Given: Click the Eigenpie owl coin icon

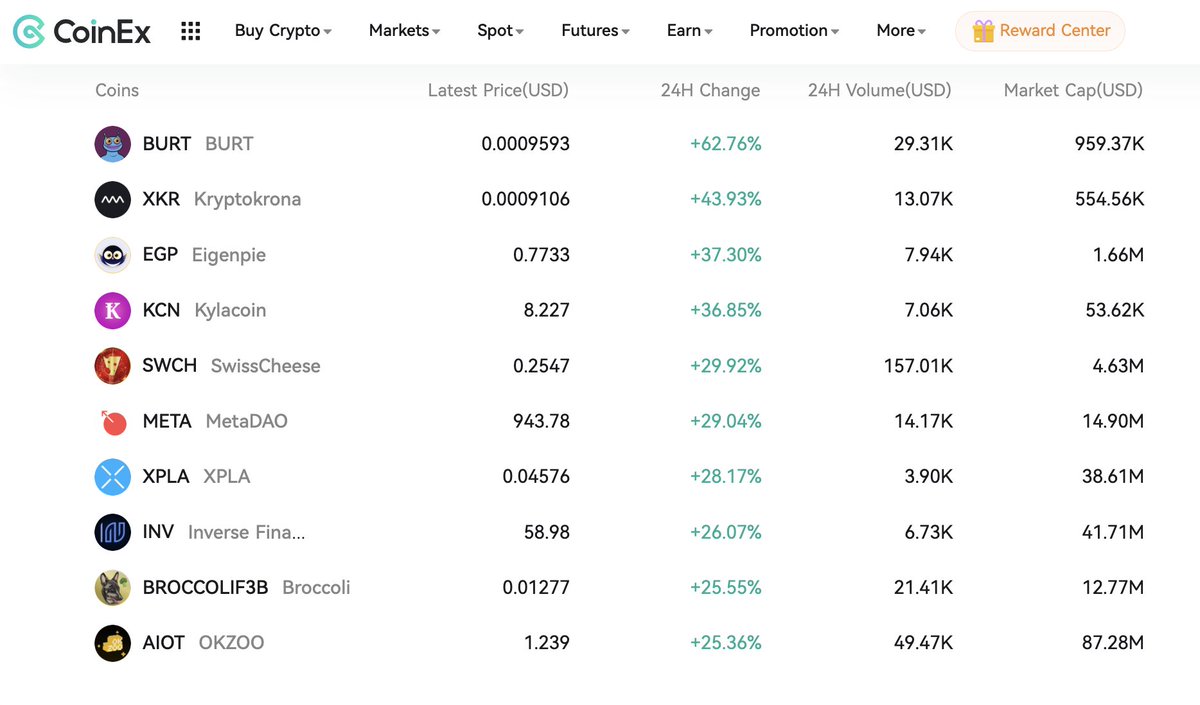Looking at the screenshot, I should pyautogui.click(x=113, y=255).
